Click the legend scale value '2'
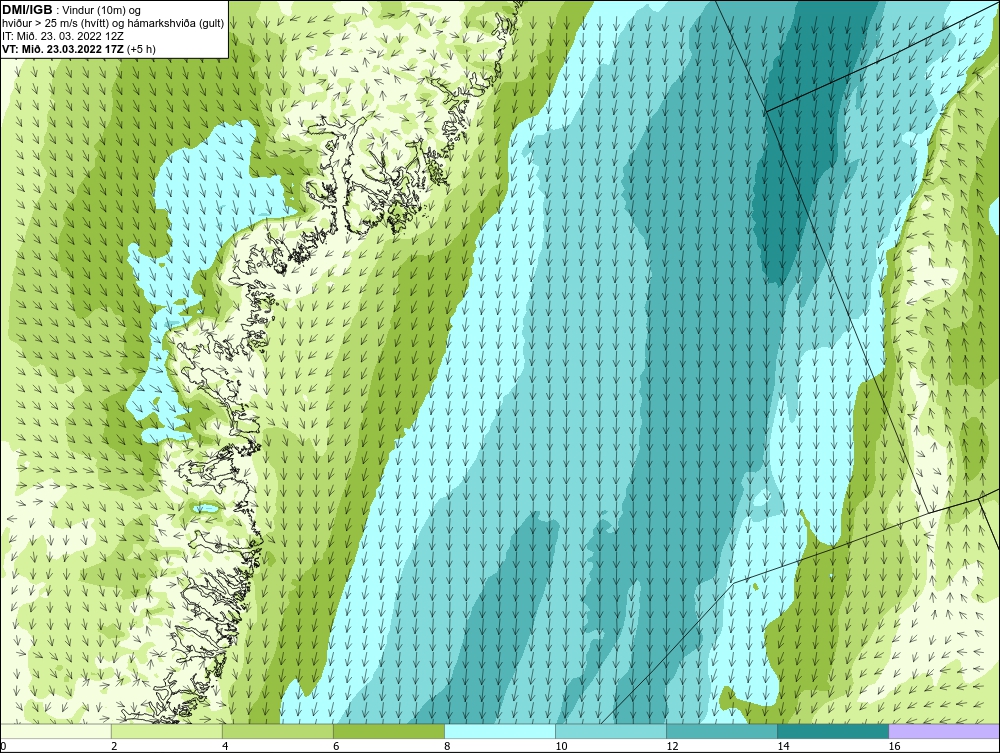 [114, 746]
